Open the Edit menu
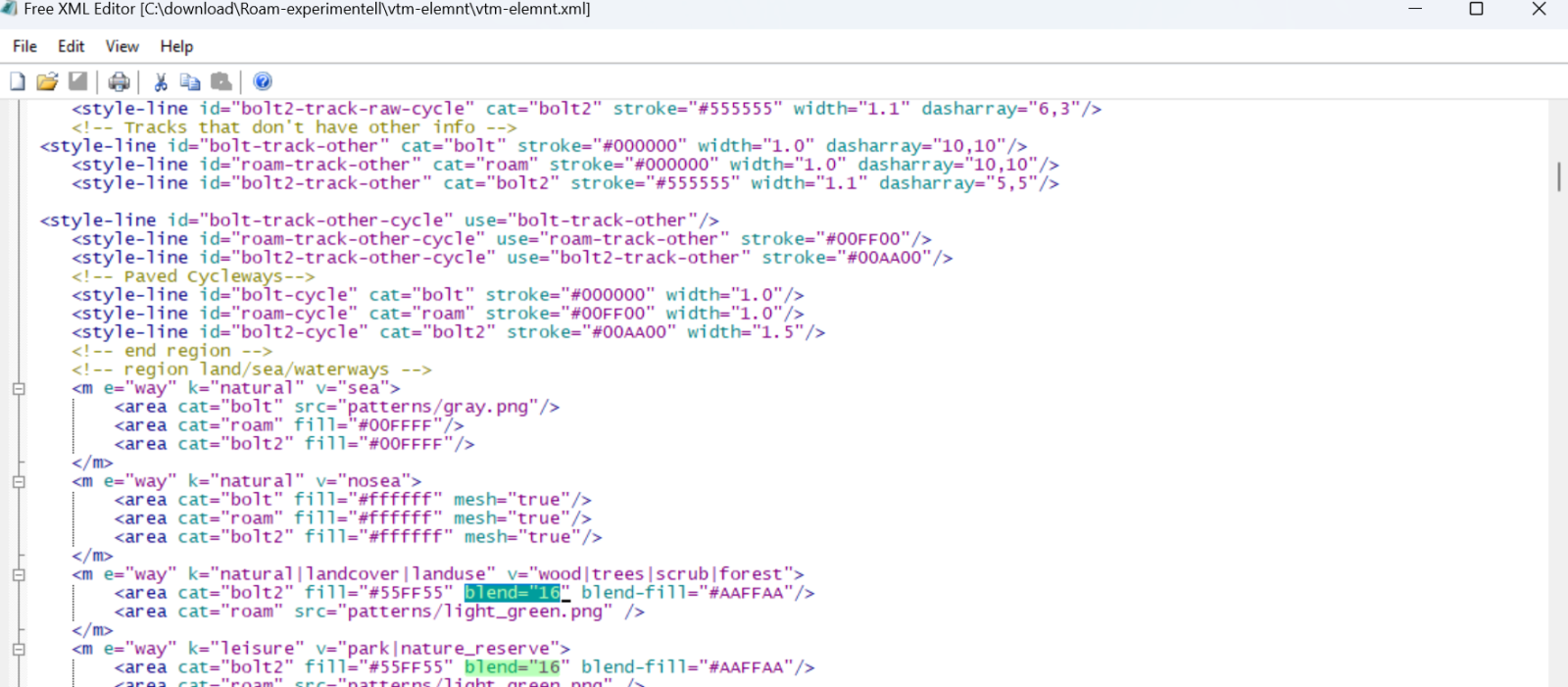The image size is (1568, 687). tap(71, 46)
